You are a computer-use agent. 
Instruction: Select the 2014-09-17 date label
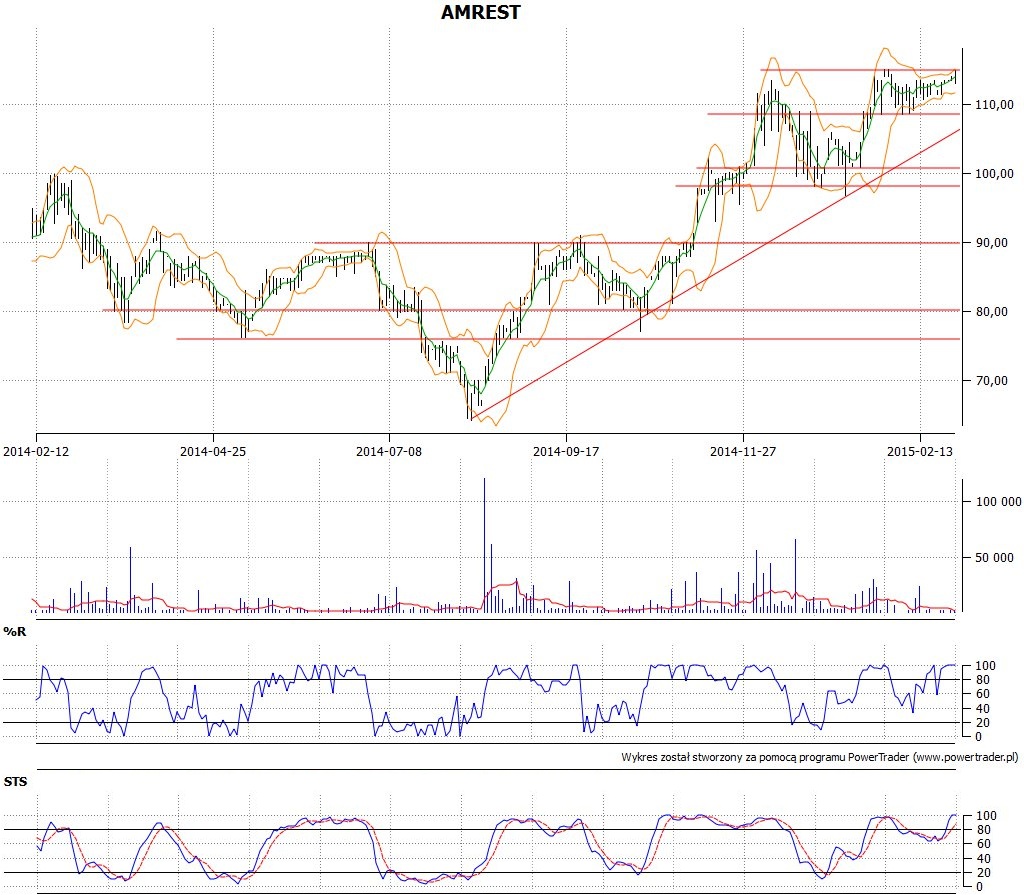(x=566, y=451)
